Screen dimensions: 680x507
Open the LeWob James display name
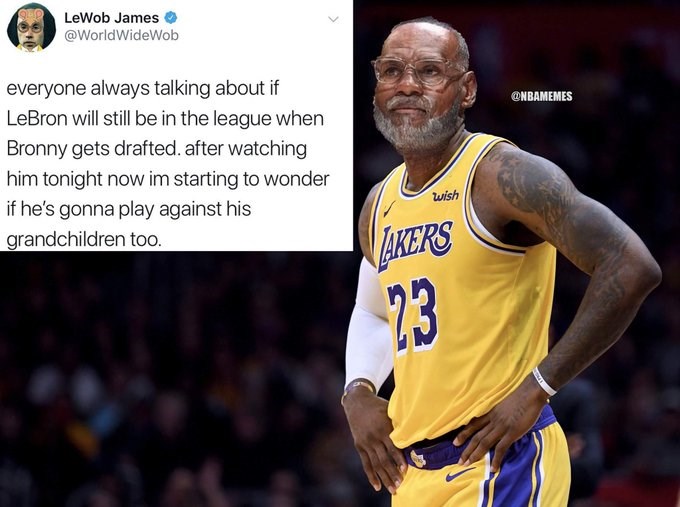pos(111,18)
